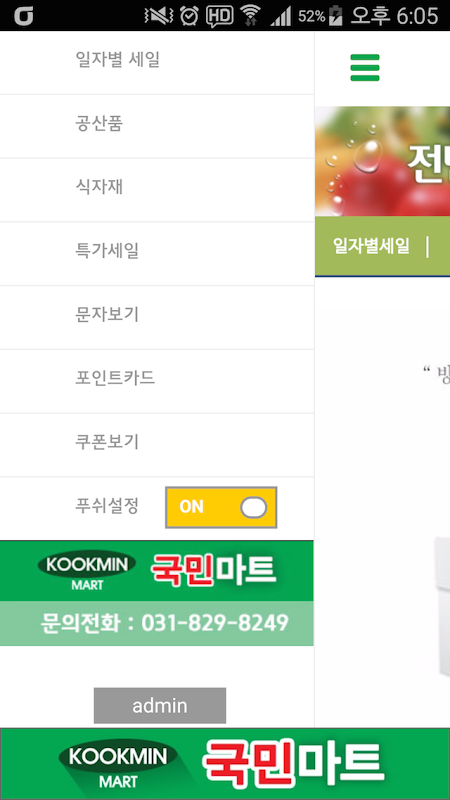This screenshot has height=800, width=450.
Task: Open the 공산품 menu item
Action: click(157, 126)
